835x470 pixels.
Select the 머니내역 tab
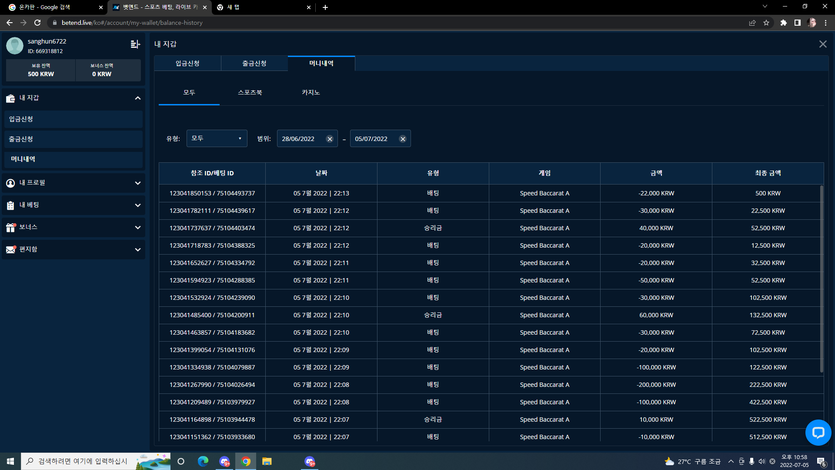pyautogui.click(x=321, y=63)
